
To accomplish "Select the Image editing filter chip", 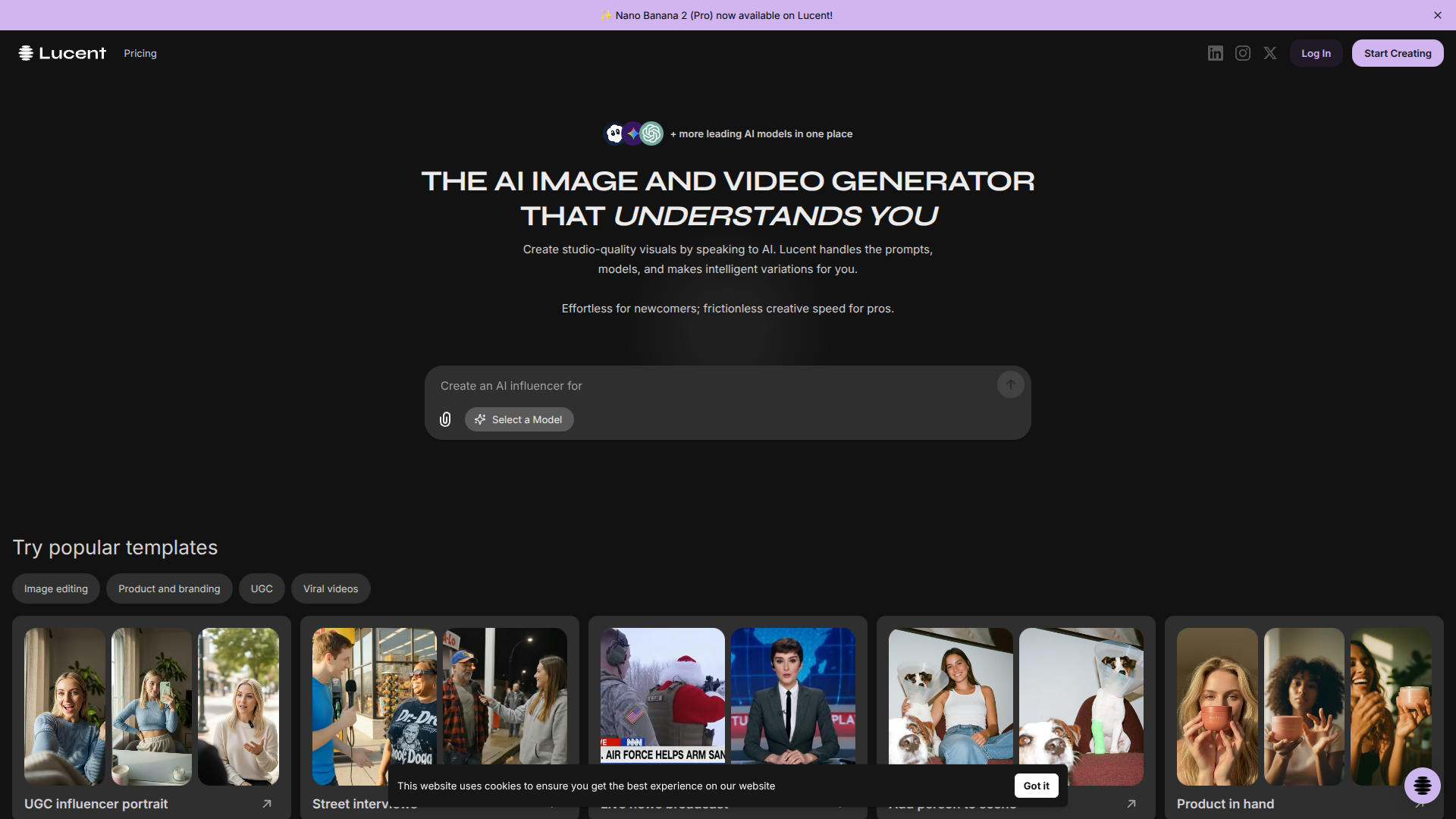I will [55, 588].
